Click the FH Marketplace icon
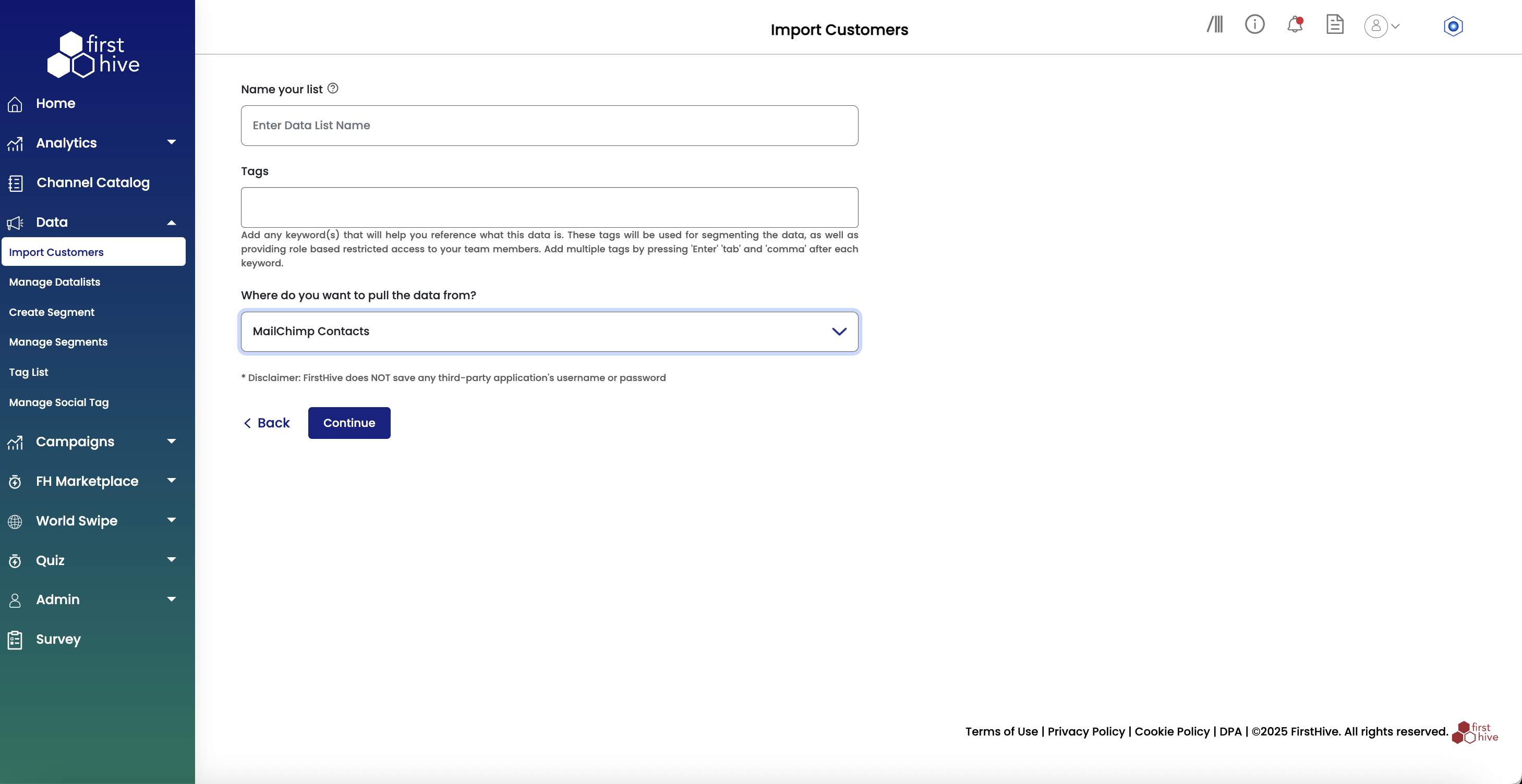This screenshot has height=784, width=1522. pos(15,482)
